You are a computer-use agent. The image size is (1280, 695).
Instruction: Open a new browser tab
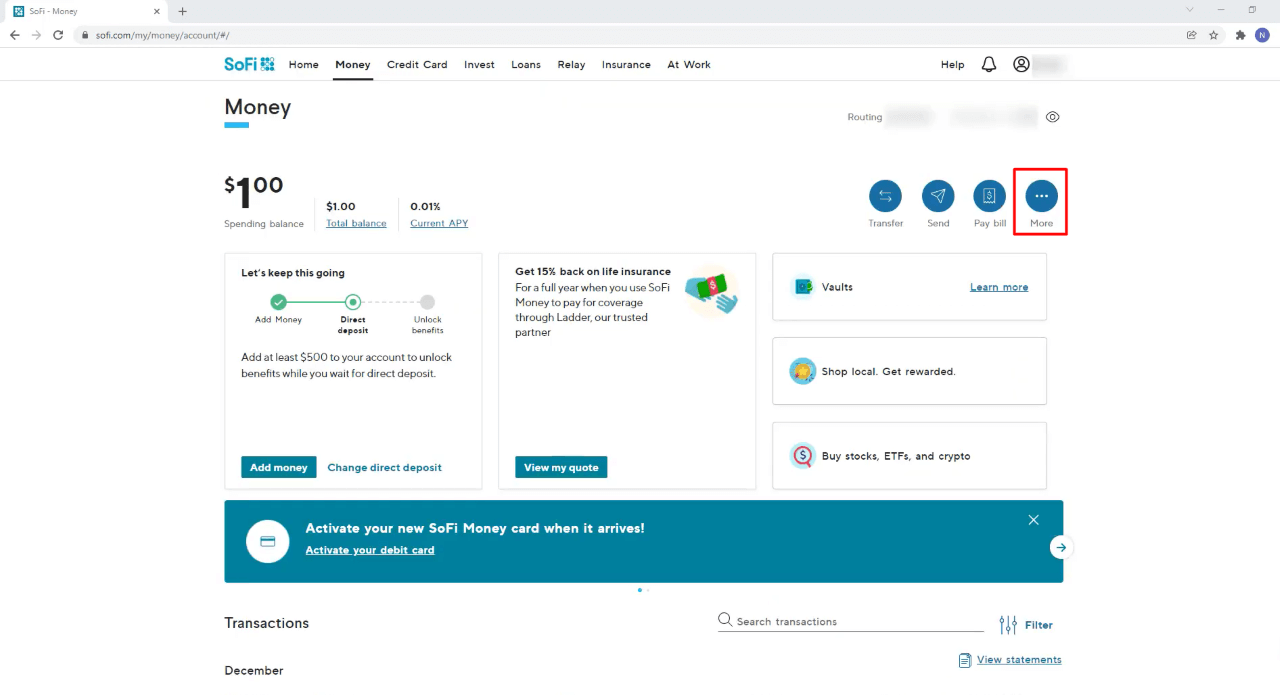point(182,11)
